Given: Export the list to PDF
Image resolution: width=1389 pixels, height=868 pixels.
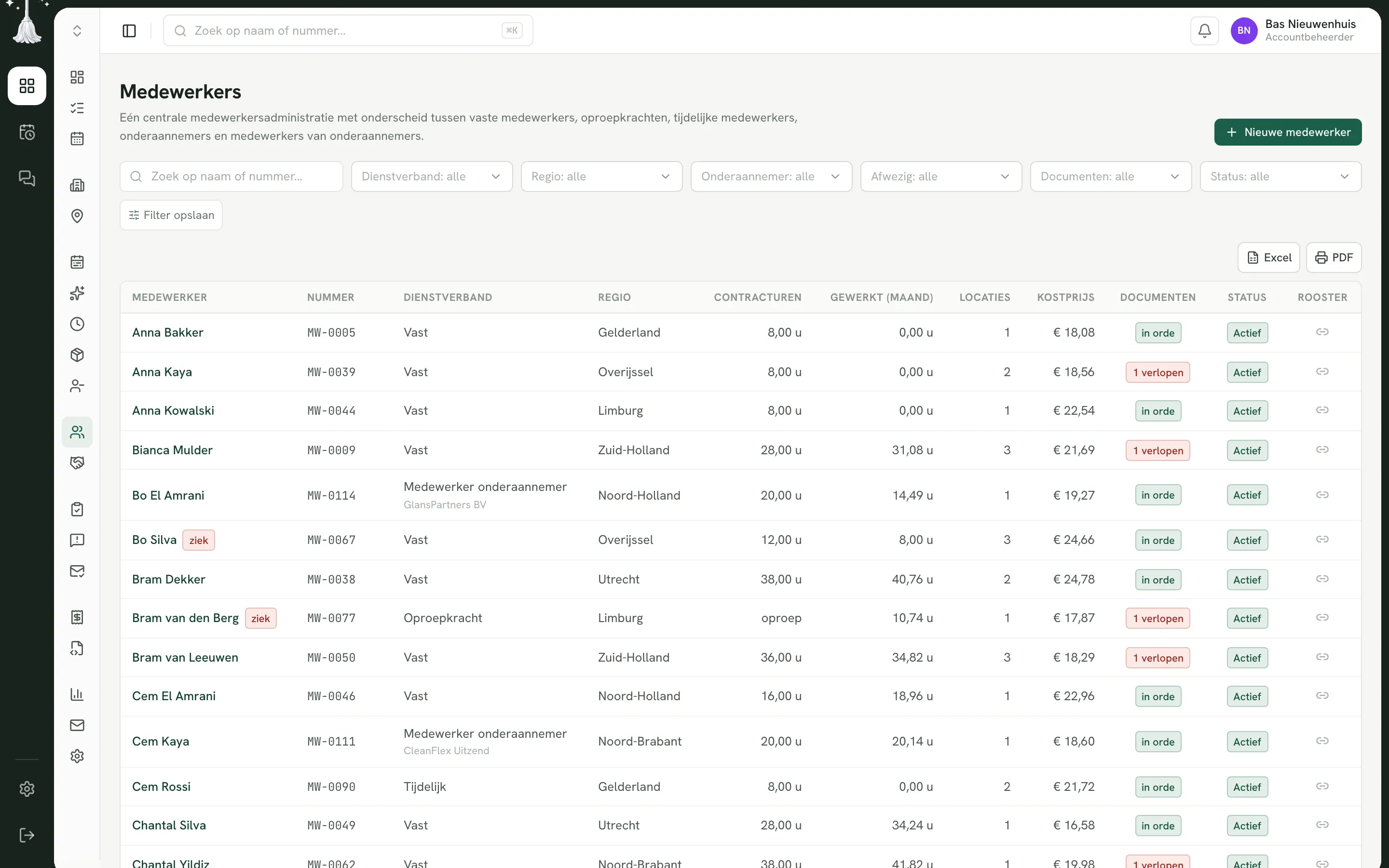Looking at the screenshot, I should pos(1334,257).
